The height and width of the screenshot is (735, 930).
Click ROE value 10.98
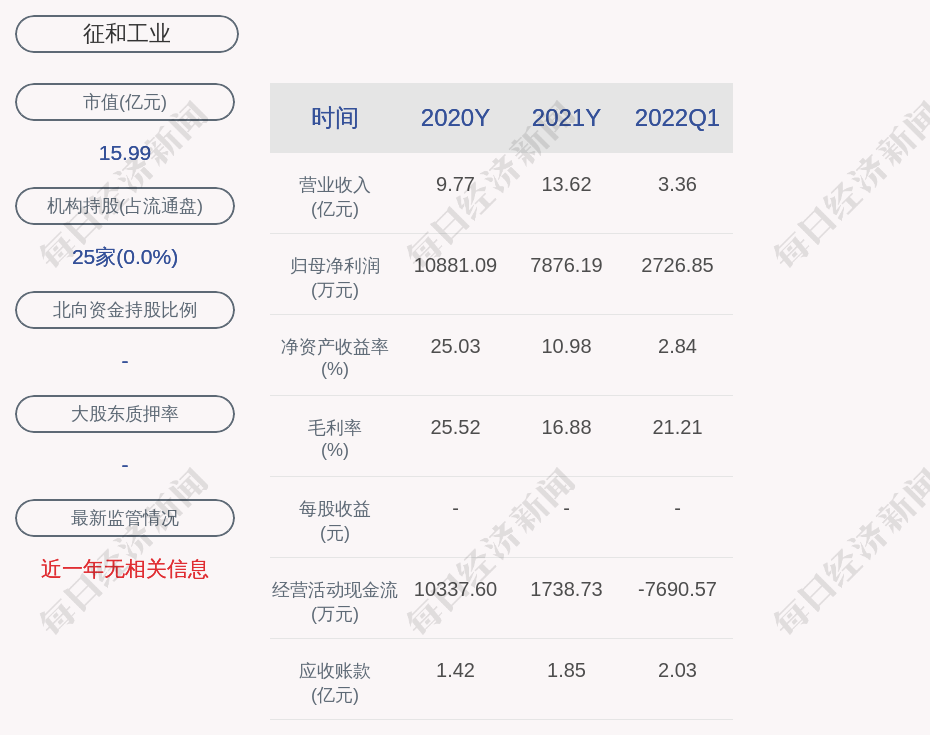coord(566,346)
